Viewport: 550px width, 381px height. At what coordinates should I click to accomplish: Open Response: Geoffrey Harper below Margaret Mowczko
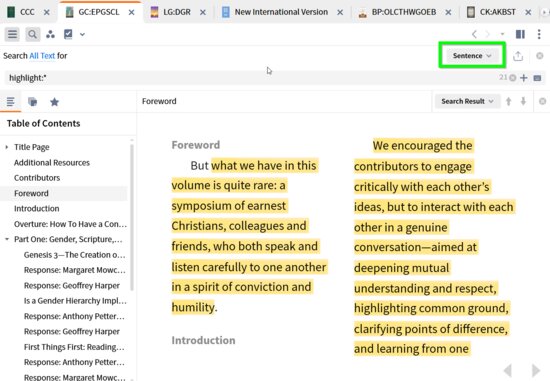pyautogui.click(x=72, y=286)
